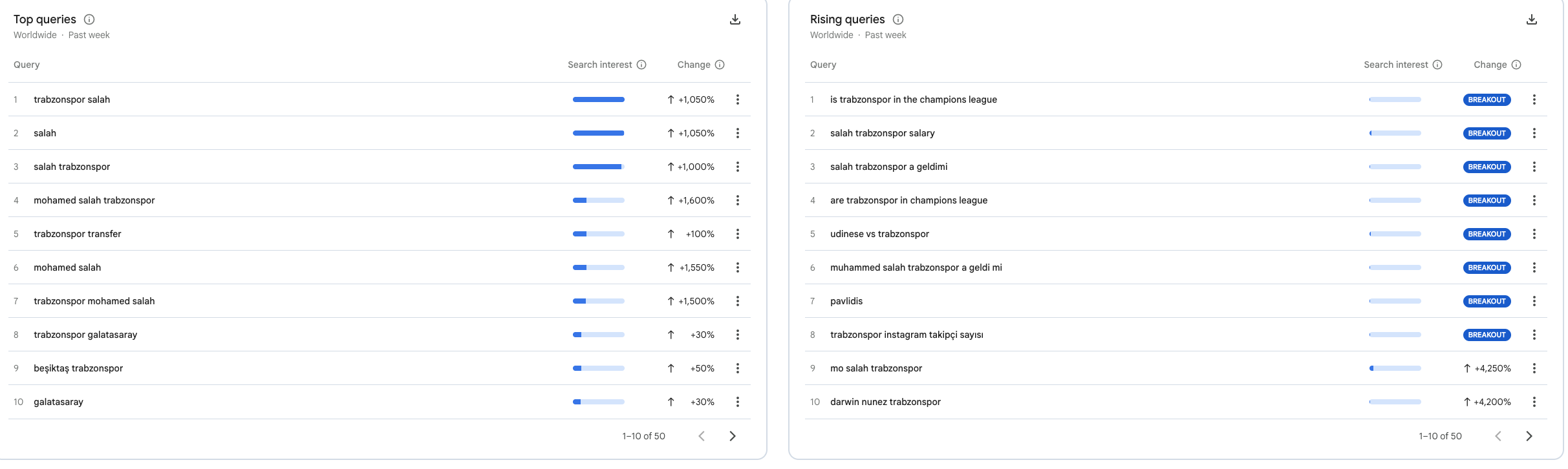This screenshot has height=469, width=1568.
Task: Click the search interest bar for trabzonspor salah
Action: (x=599, y=99)
